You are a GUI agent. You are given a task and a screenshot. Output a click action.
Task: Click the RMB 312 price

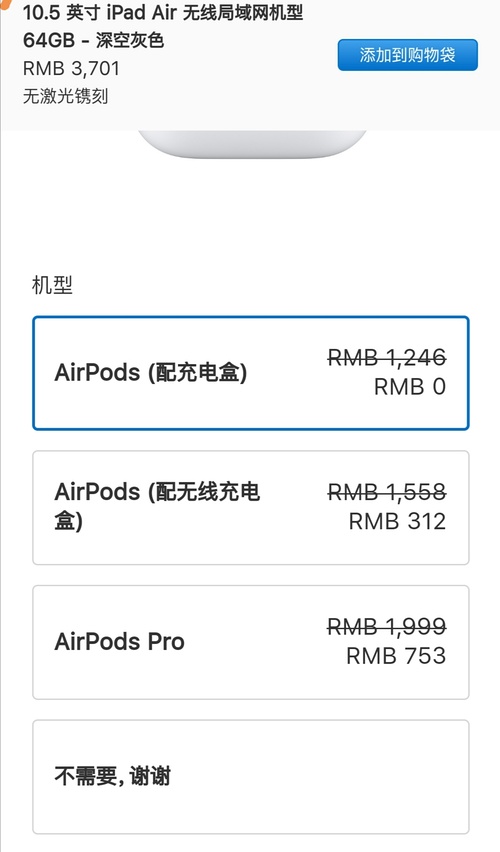coord(397,522)
